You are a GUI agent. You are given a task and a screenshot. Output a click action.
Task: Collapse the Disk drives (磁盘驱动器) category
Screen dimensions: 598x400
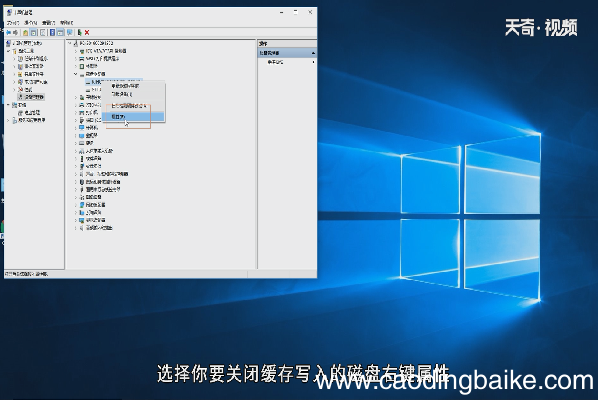click(x=76, y=74)
